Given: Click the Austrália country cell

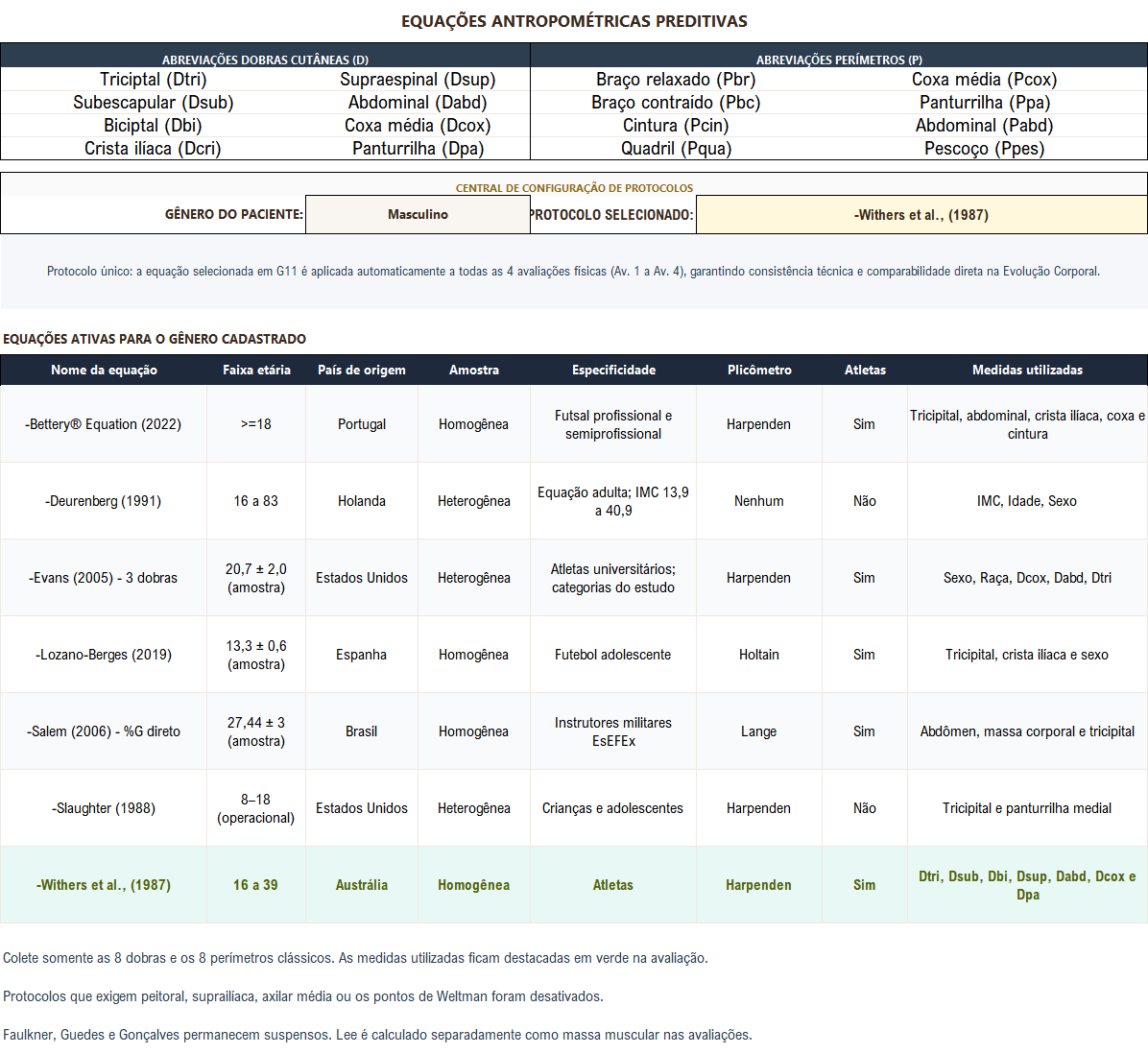Looking at the screenshot, I should 362,885.
